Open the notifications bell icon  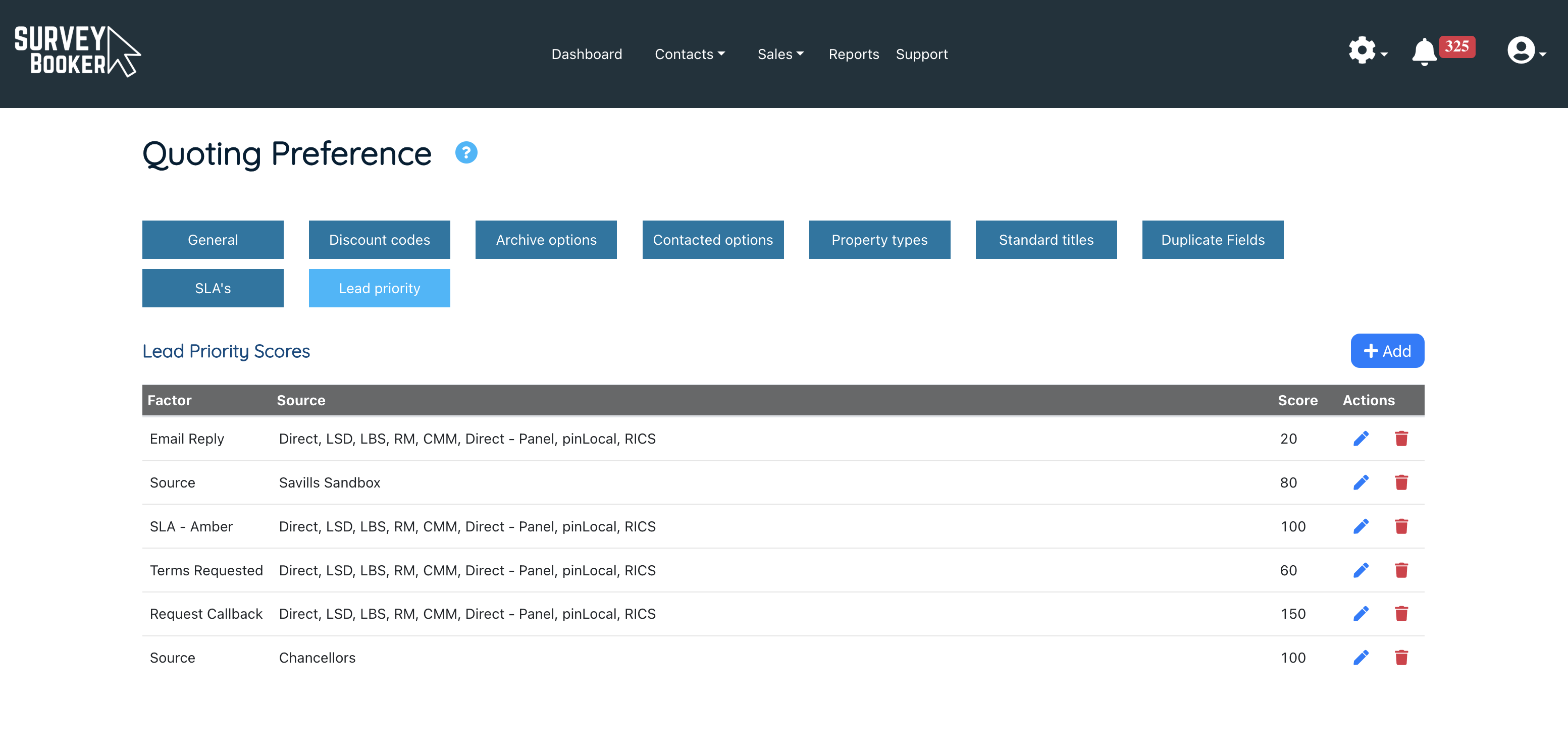(x=1424, y=52)
